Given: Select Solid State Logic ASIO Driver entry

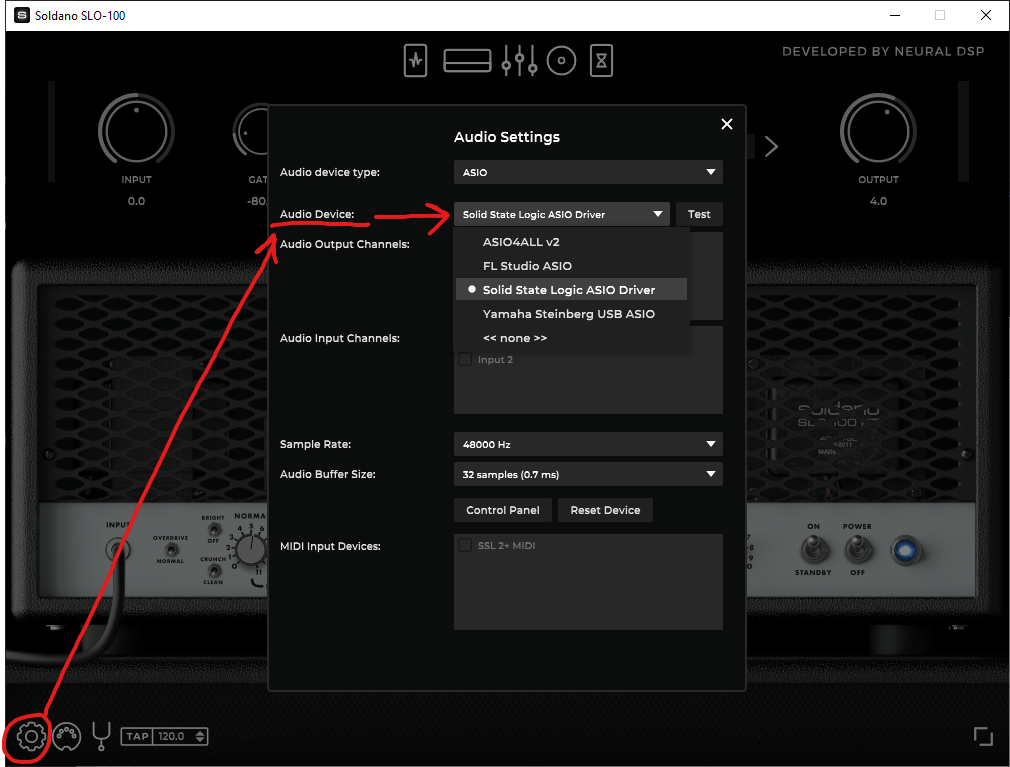Looking at the screenshot, I should click(571, 290).
